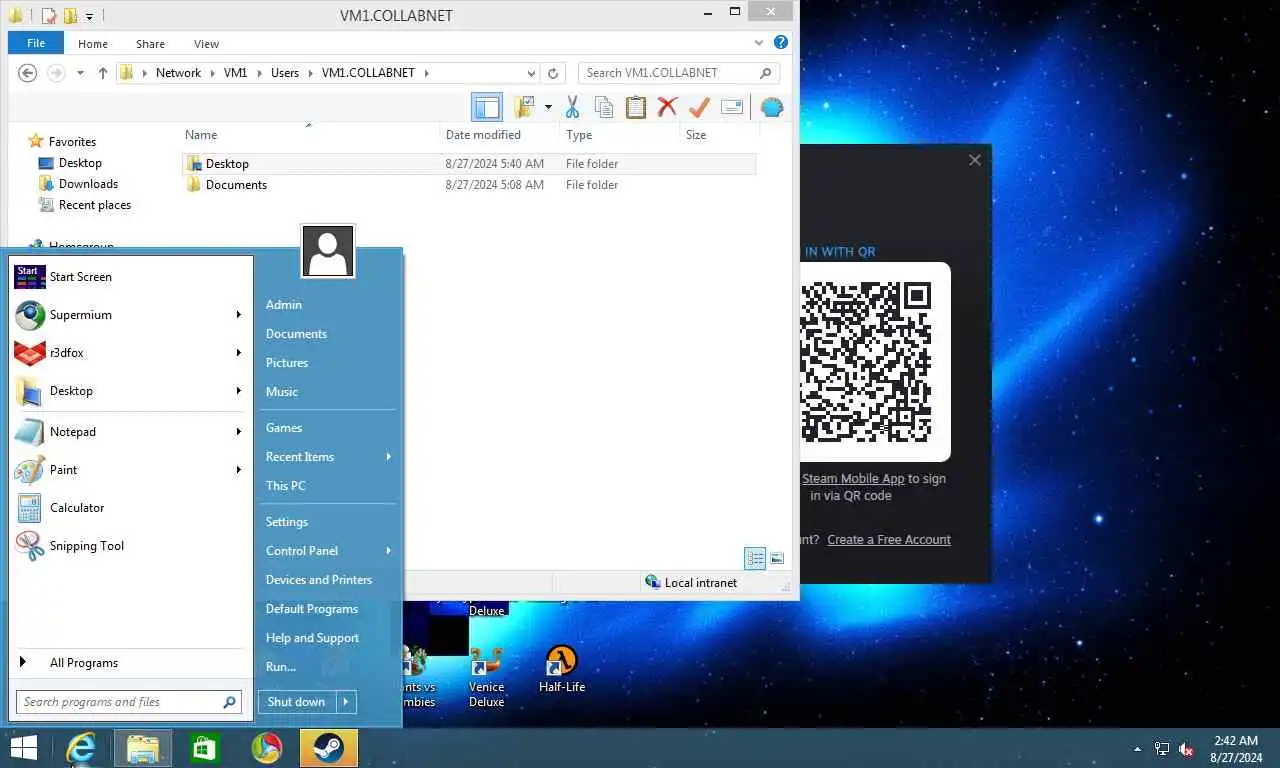
Task: Open the Help and Support entry
Action: (x=312, y=638)
